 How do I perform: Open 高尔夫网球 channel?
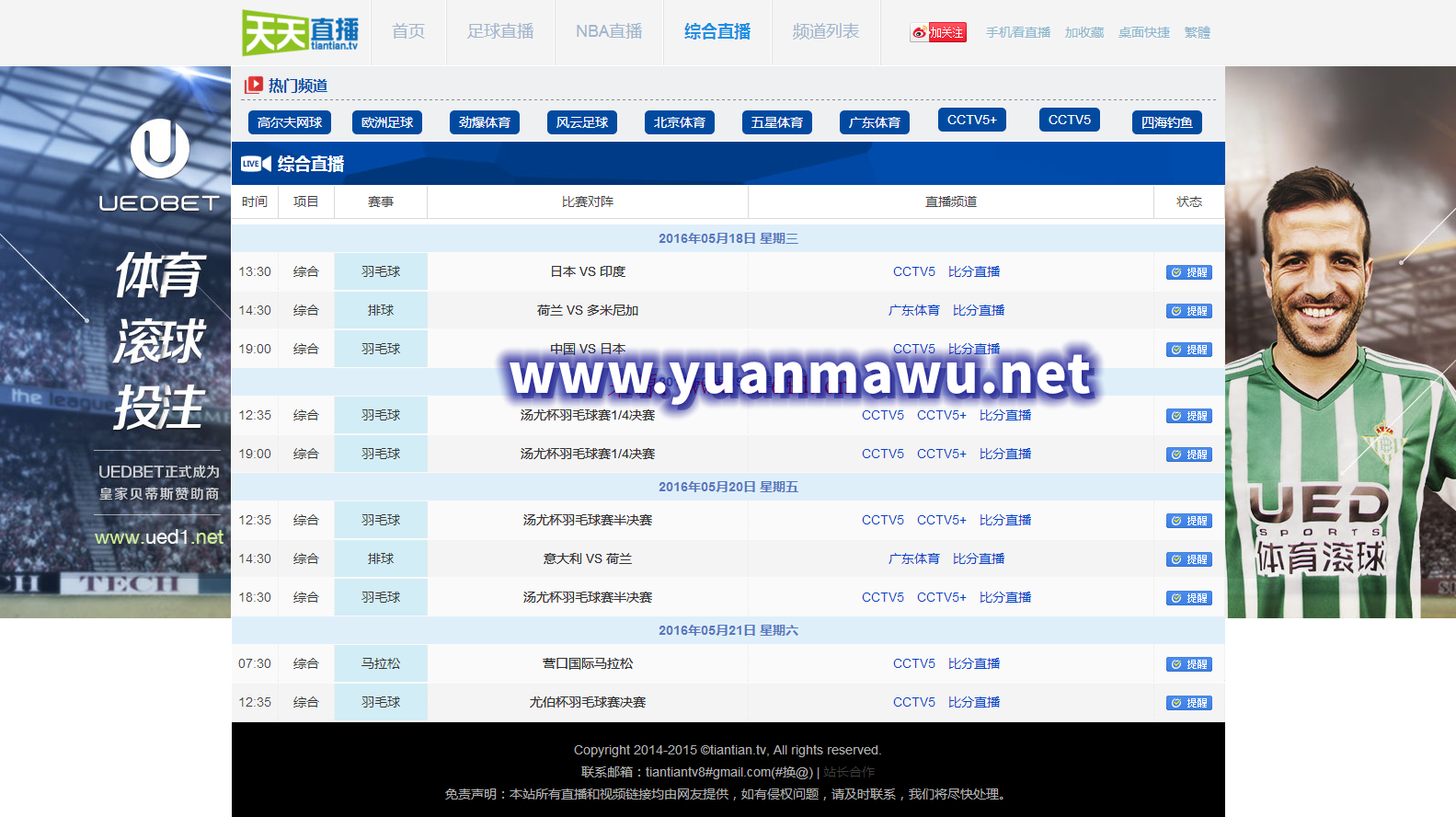(x=290, y=122)
